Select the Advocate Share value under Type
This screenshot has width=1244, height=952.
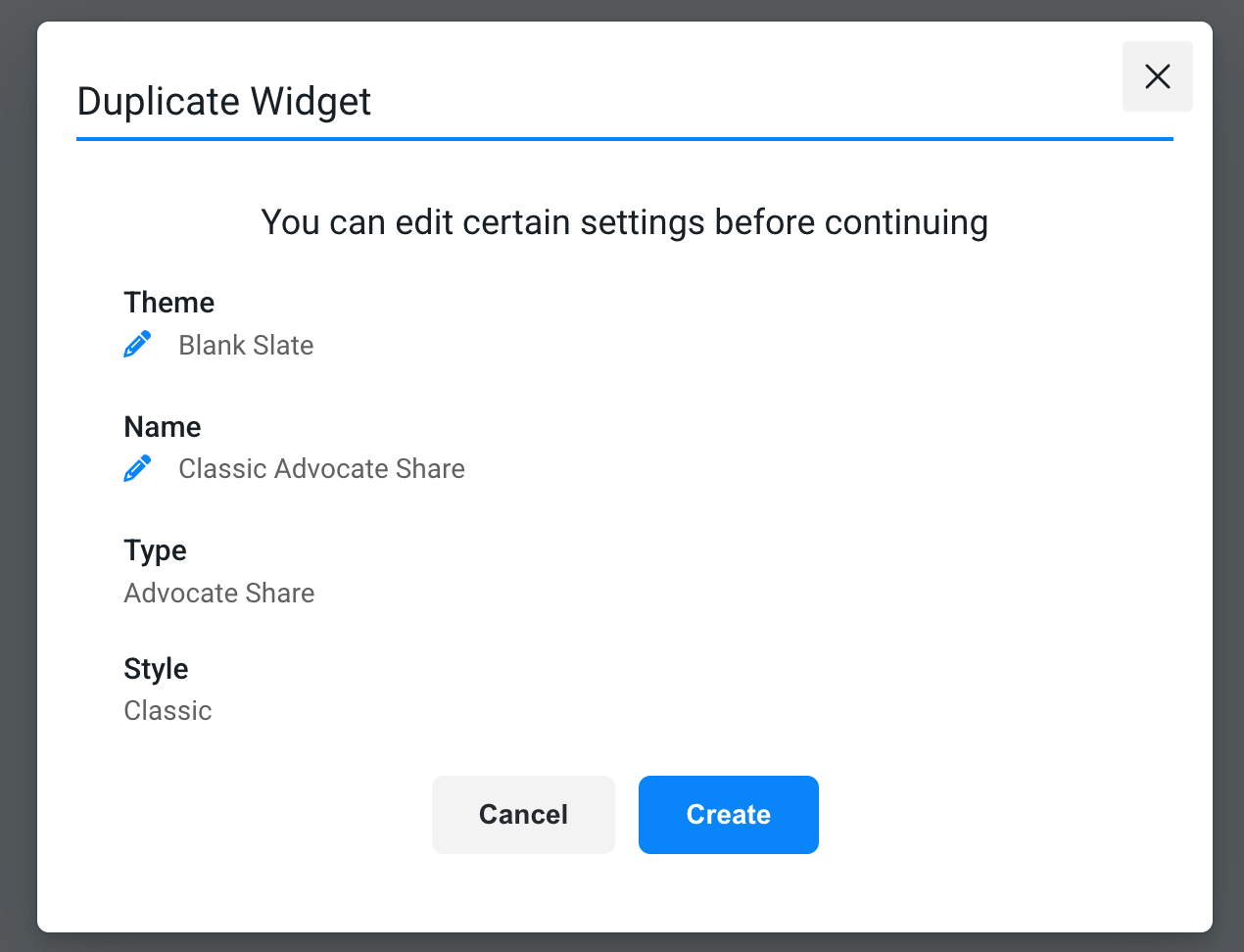(219, 594)
